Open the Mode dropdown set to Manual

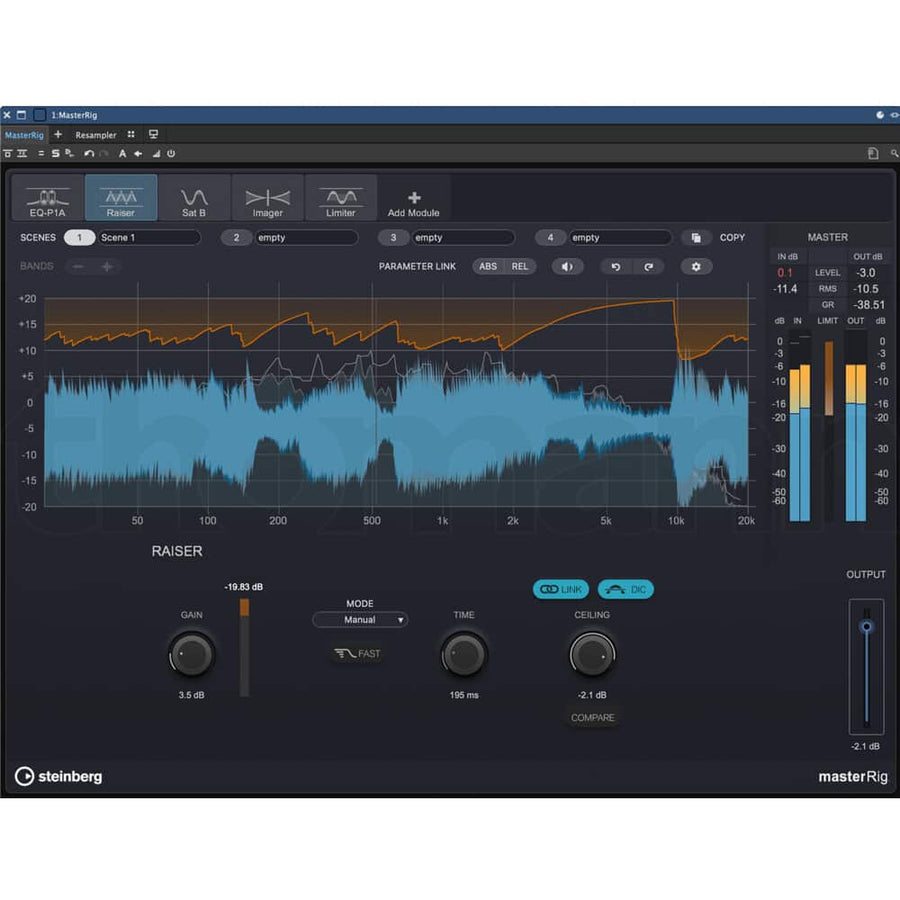[x=360, y=620]
